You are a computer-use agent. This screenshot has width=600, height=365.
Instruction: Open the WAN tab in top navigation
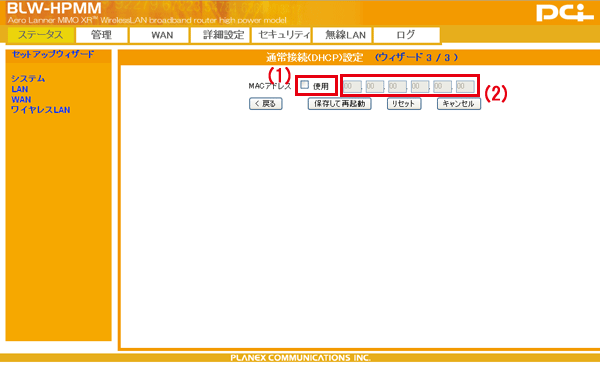click(162, 35)
